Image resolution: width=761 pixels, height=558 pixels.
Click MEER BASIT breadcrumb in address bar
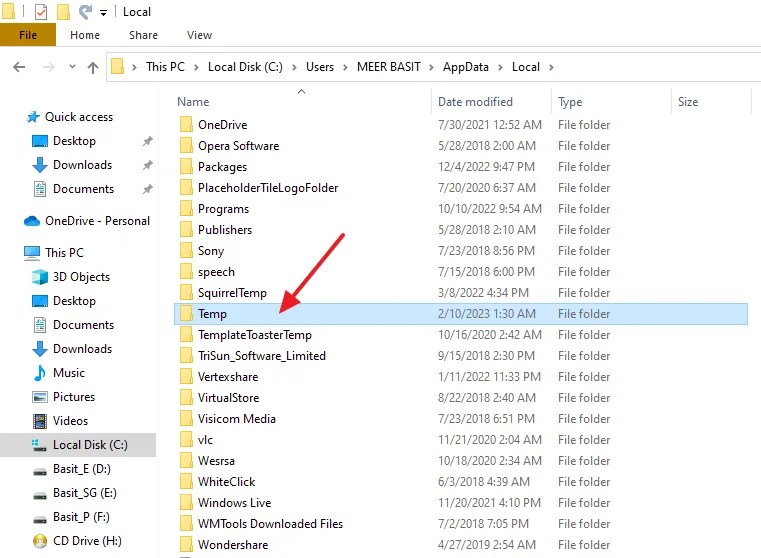tap(389, 67)
